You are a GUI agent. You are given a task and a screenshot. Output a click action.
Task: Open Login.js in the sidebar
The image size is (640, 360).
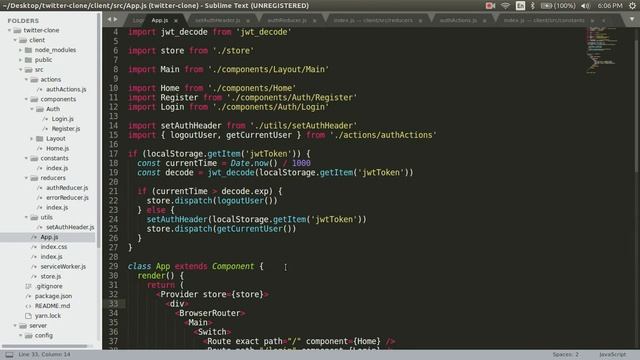tap(62, 119)
